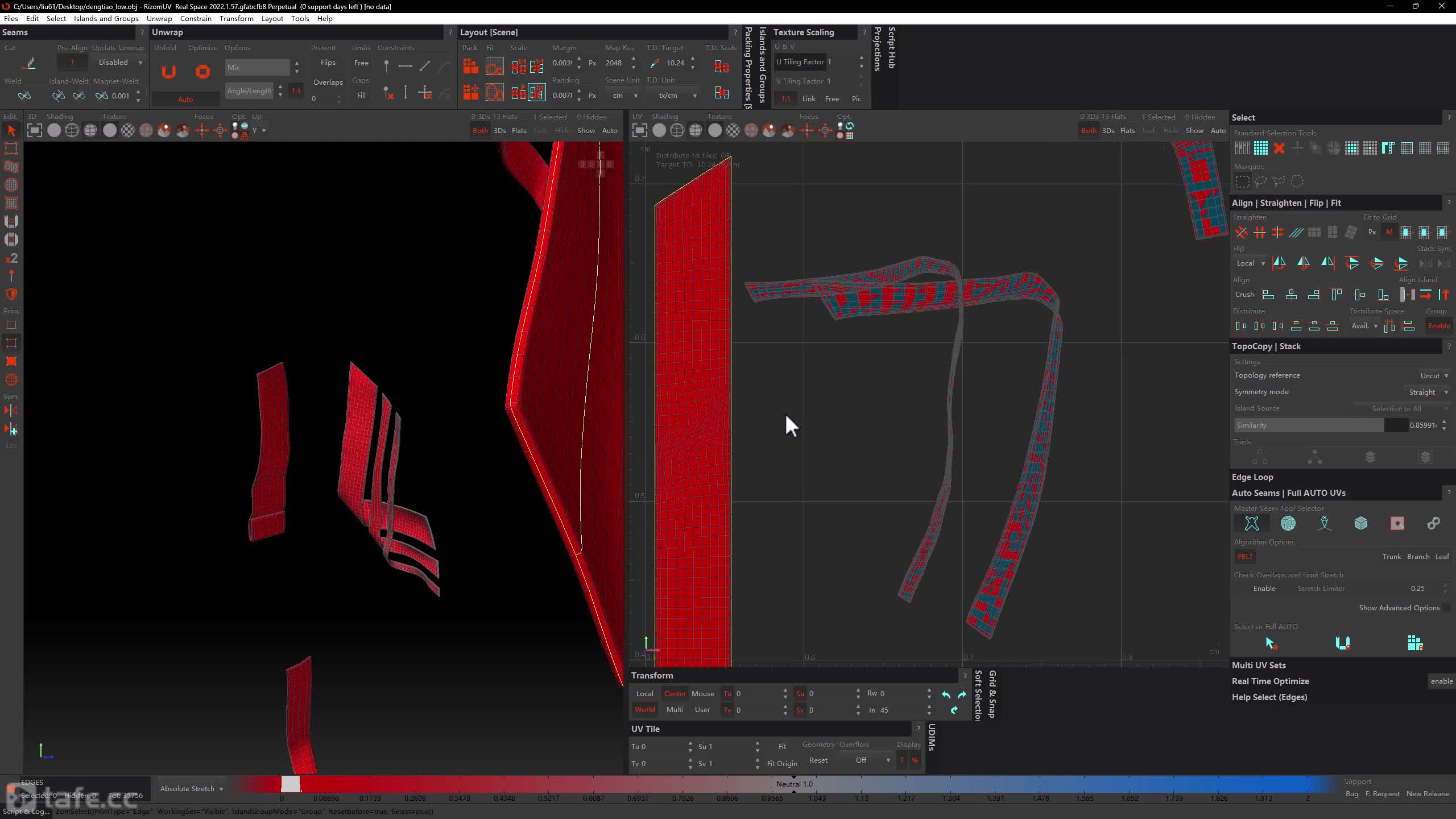Click the T.D. Target picker icon
Screen dimensions: 1456x819
[654, 63]
